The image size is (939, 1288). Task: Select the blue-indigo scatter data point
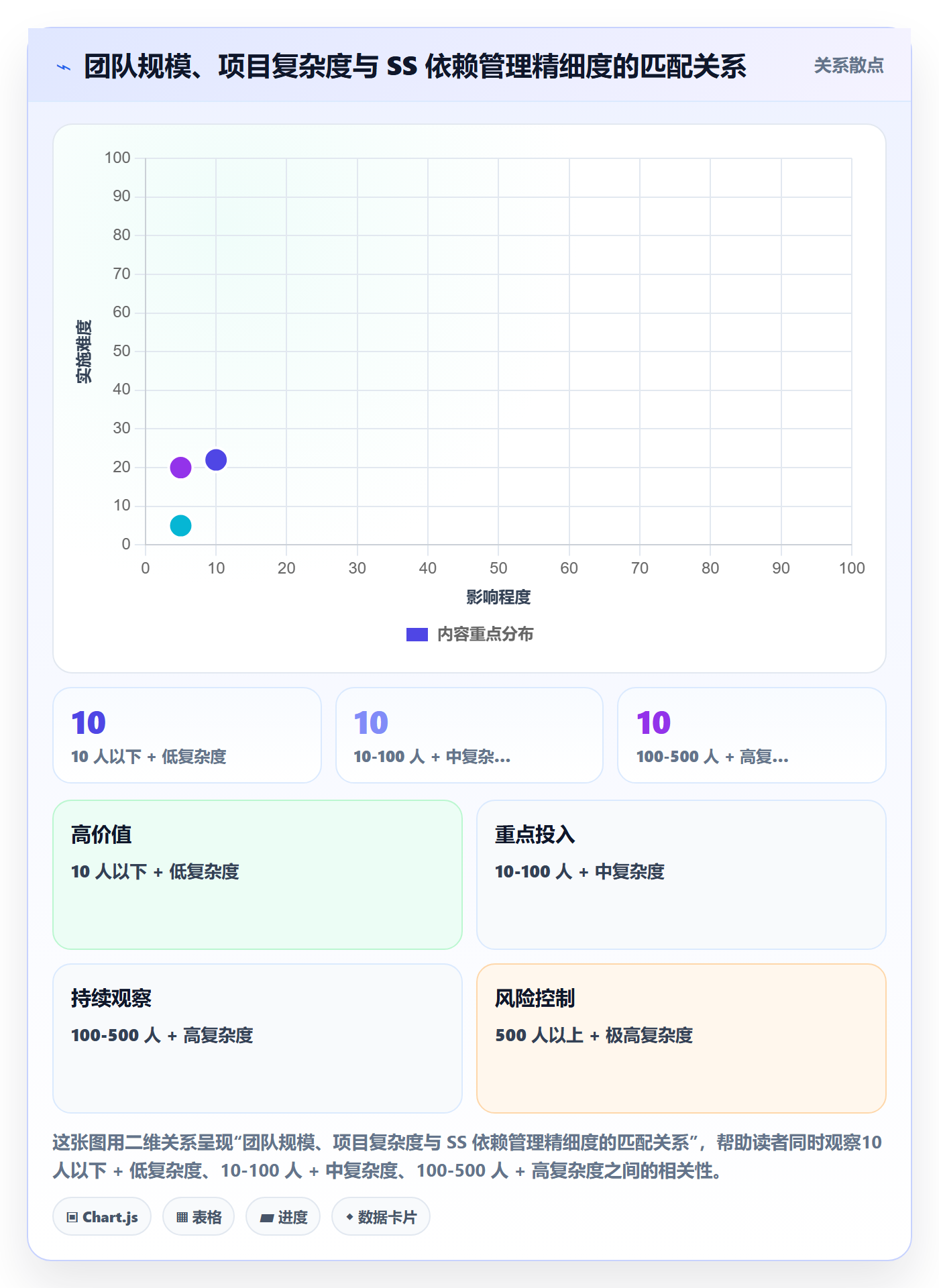pos(216,460)
